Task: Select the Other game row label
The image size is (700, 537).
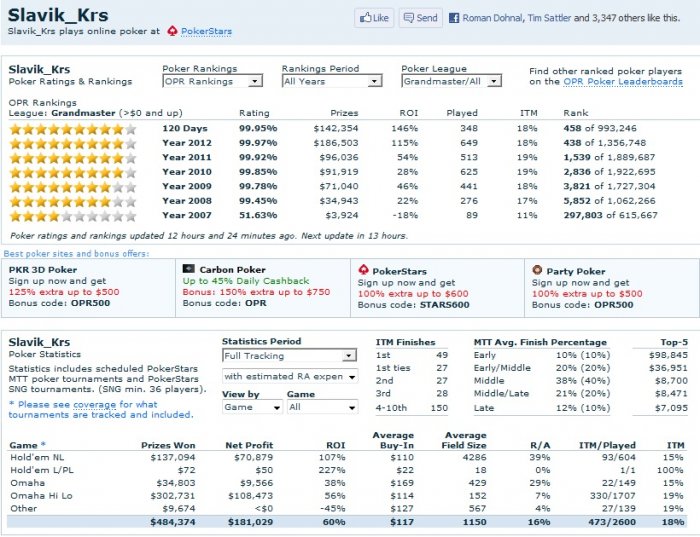Action: click(x=24, y=508)
